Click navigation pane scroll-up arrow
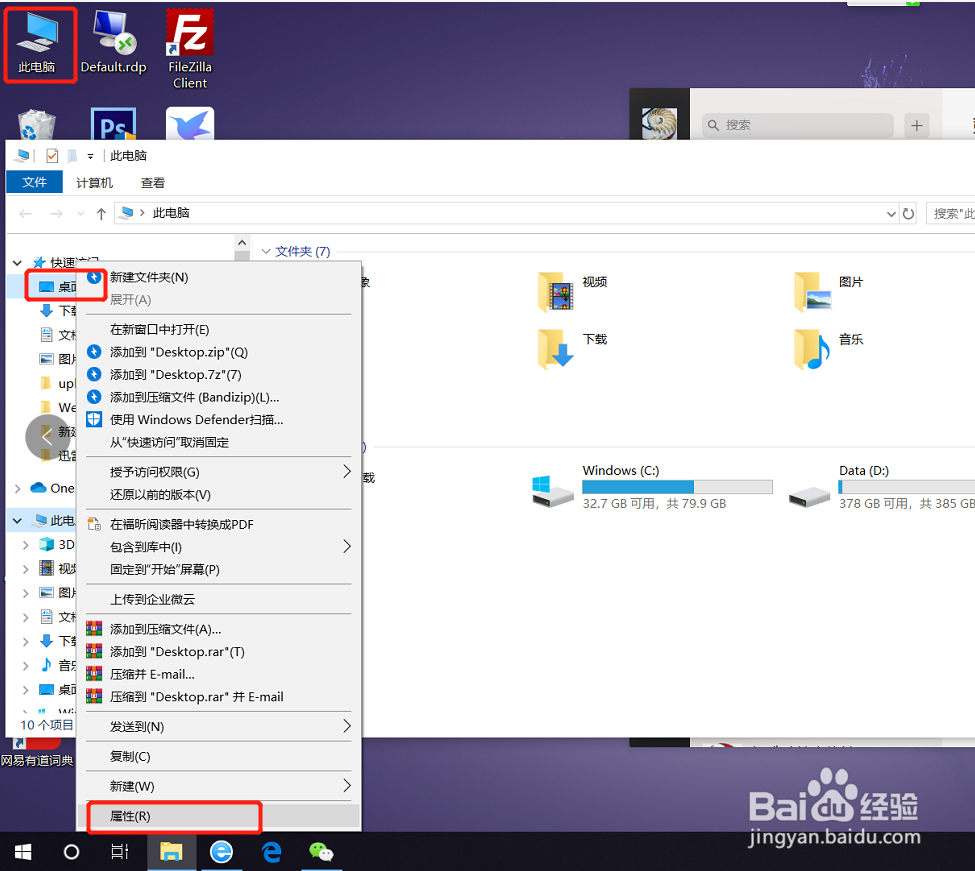 (x=243, y=243)
